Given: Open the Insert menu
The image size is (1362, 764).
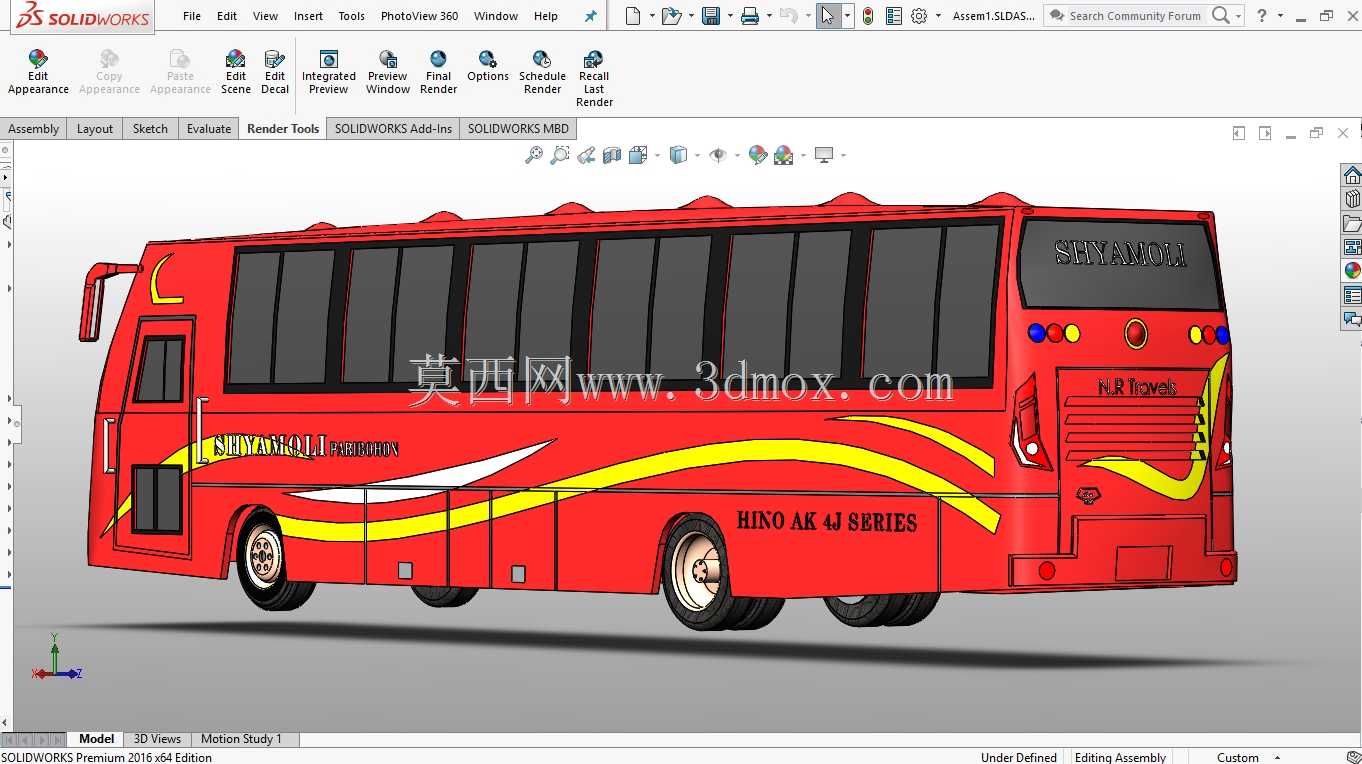Looking at the screenshot, I should [308, 16].
